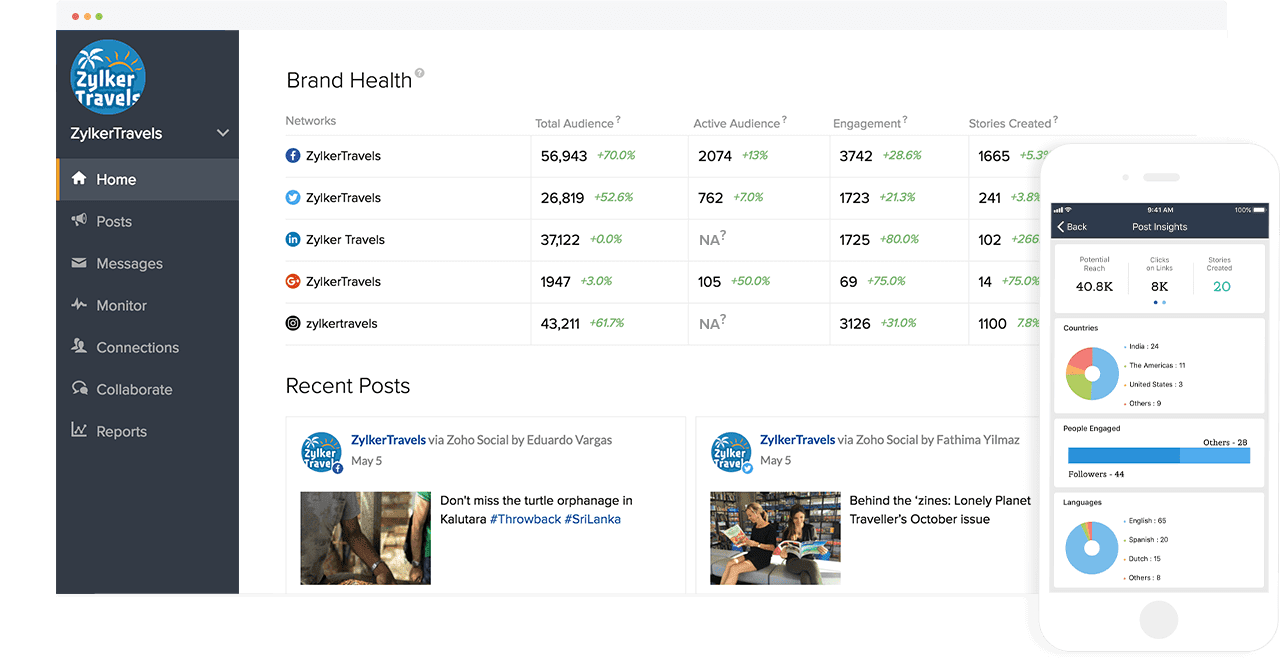Click the Instagram total audience value 43,211

560,324
